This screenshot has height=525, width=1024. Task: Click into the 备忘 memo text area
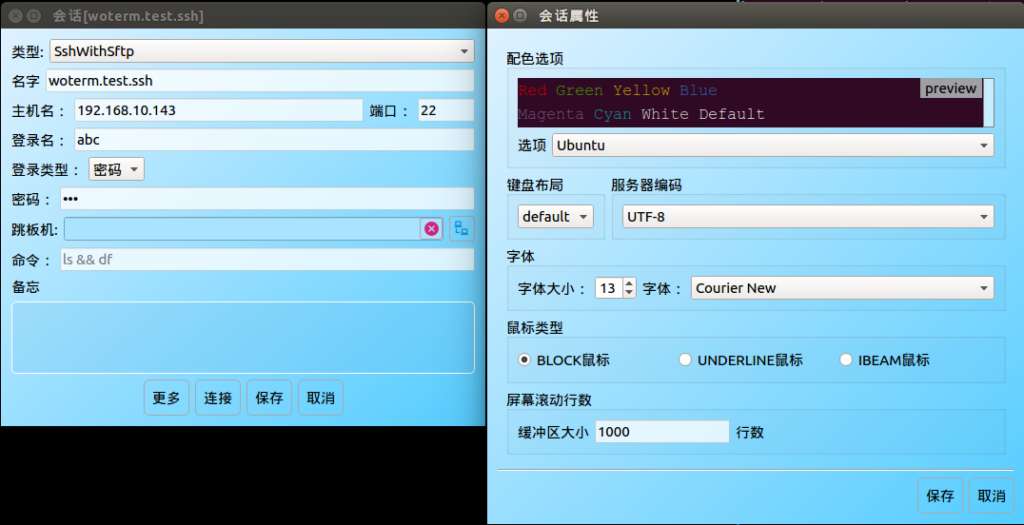243,338
